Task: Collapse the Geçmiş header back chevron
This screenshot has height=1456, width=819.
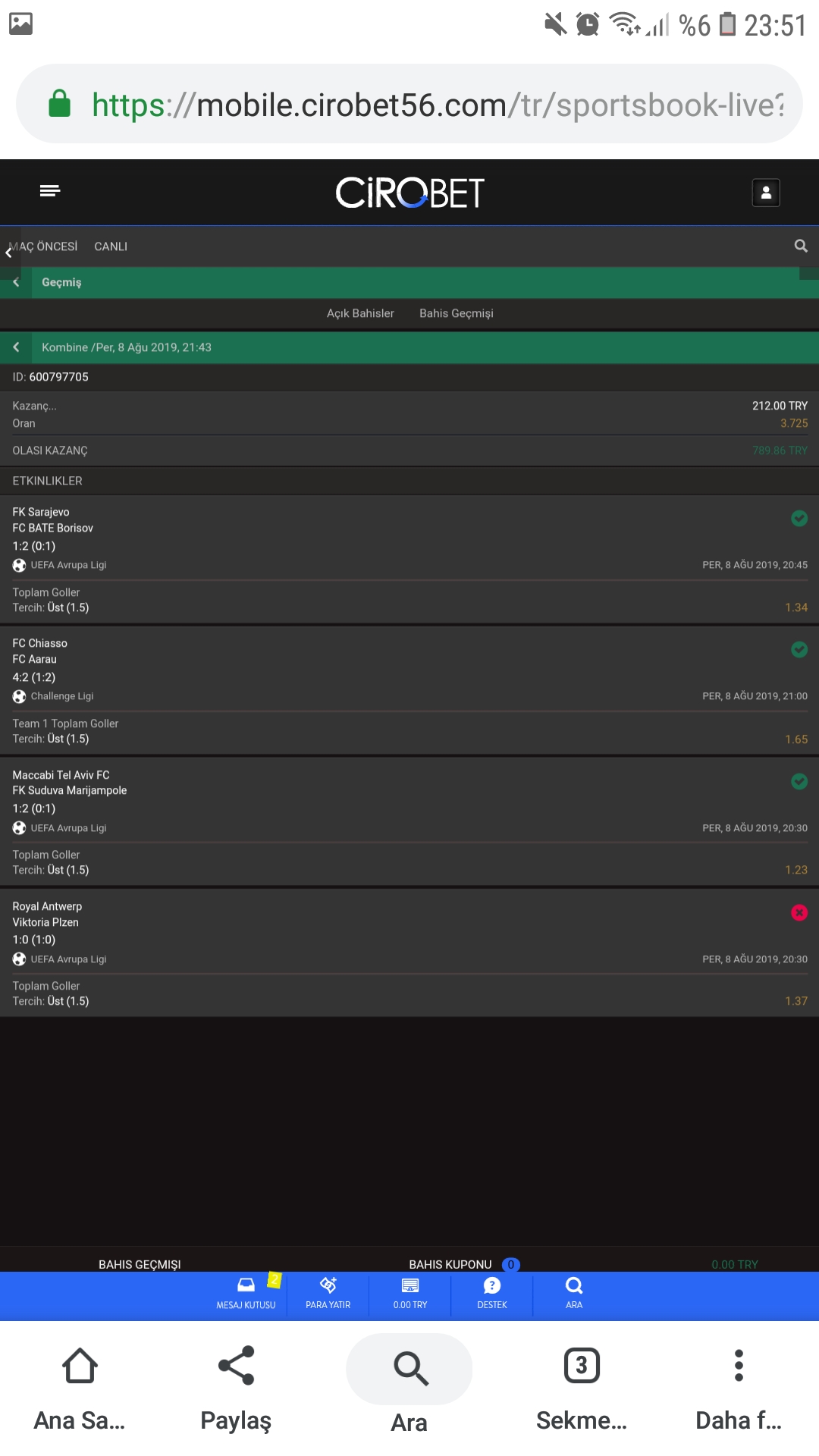Action: (x=16, y=282)
